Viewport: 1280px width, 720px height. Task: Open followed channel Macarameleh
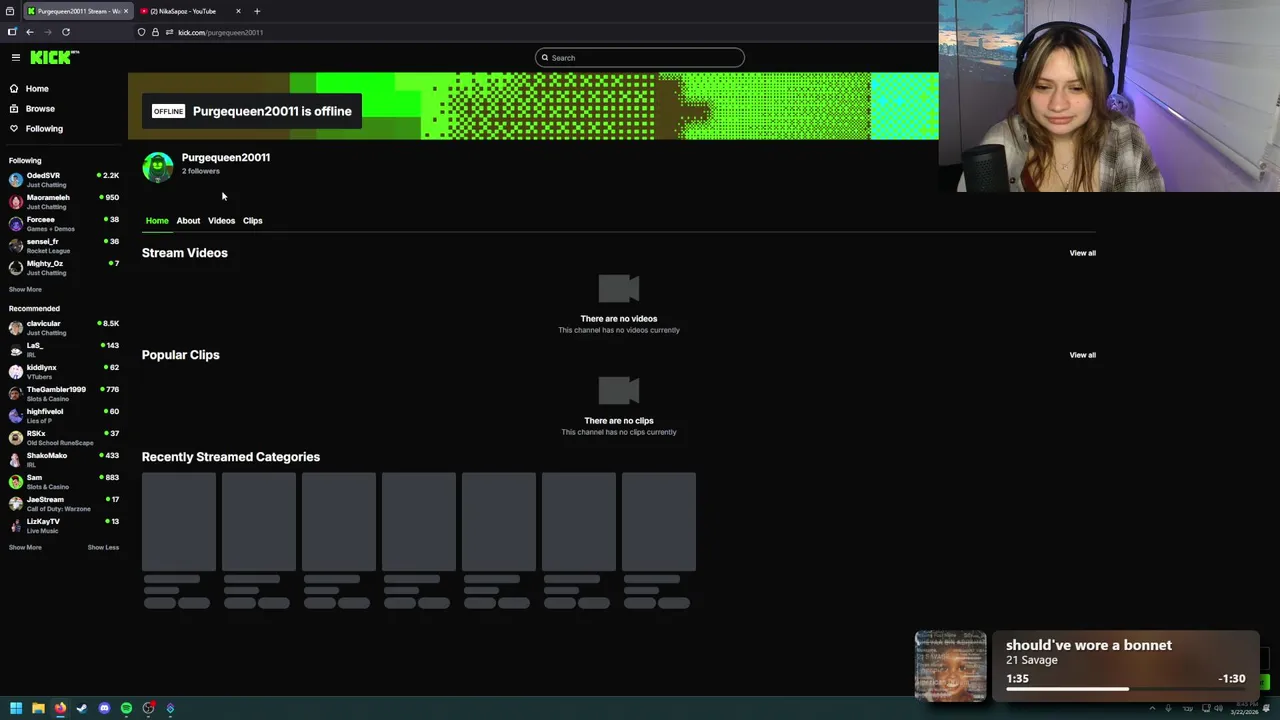coord(64,202)
